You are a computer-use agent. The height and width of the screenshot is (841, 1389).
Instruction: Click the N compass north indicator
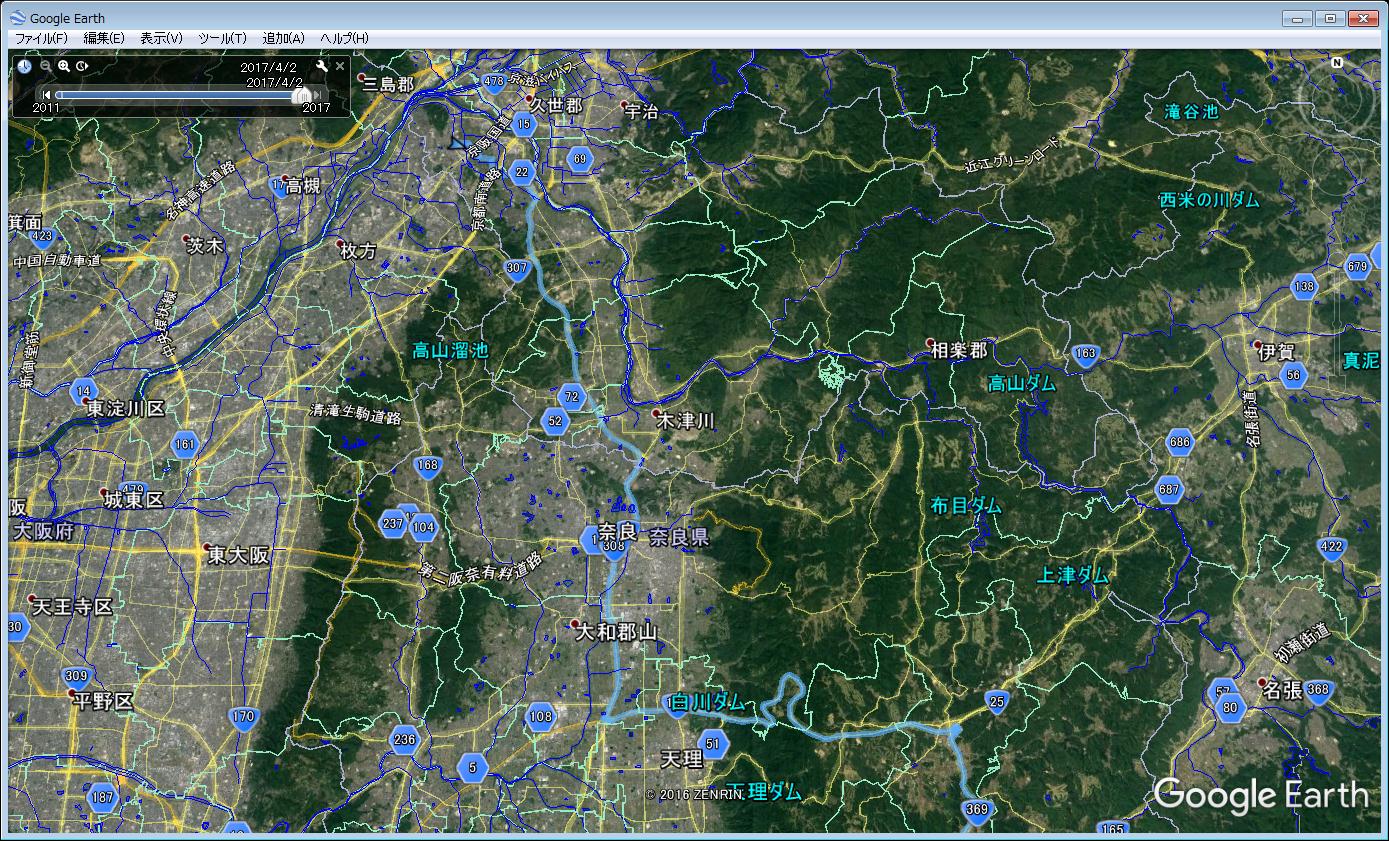pos(1337,62)
